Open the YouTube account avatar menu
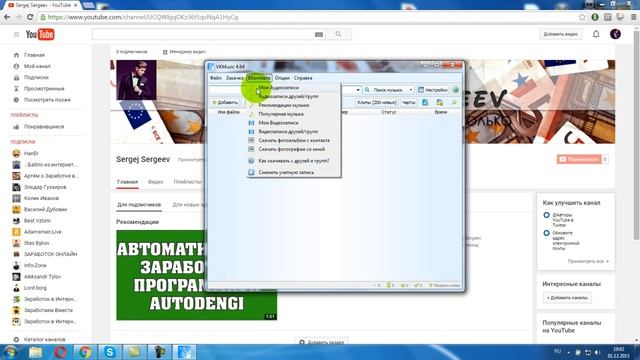Viewport: 640px width, 360px height. (x=616, y=34)
